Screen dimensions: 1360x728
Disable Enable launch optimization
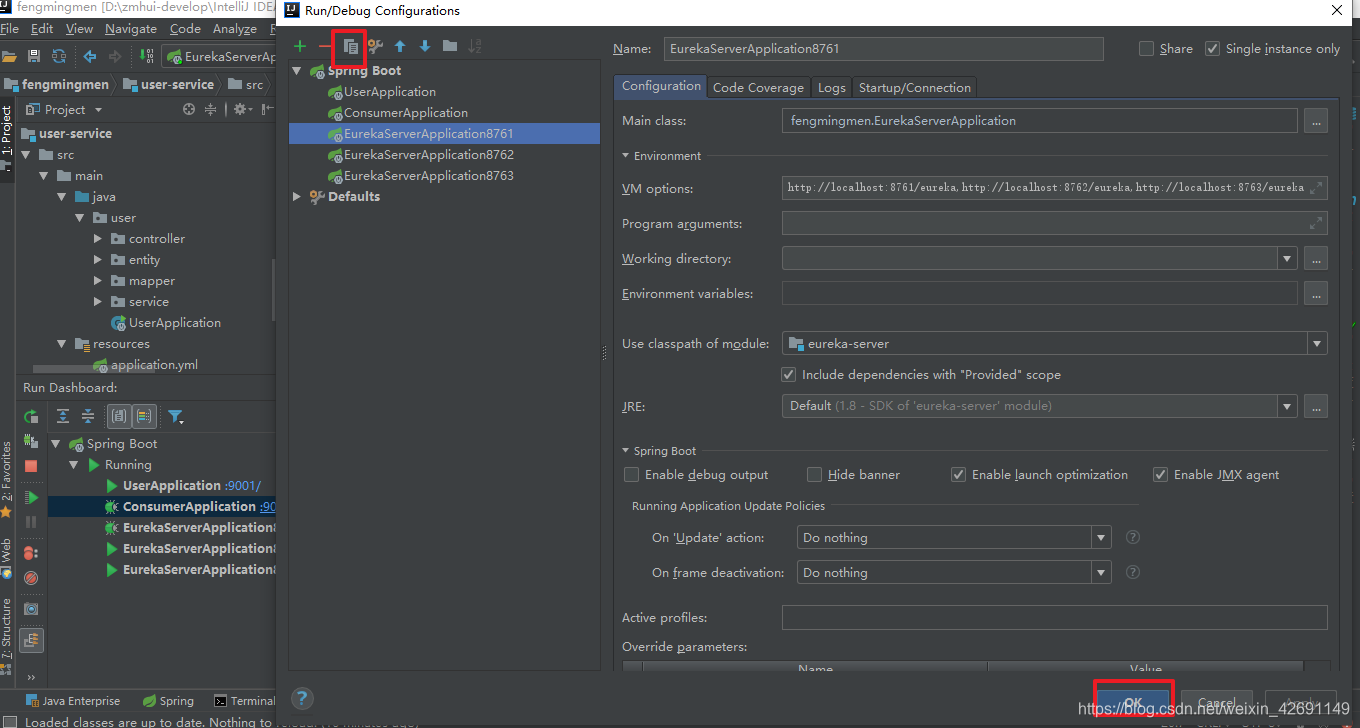click(958, 475)
